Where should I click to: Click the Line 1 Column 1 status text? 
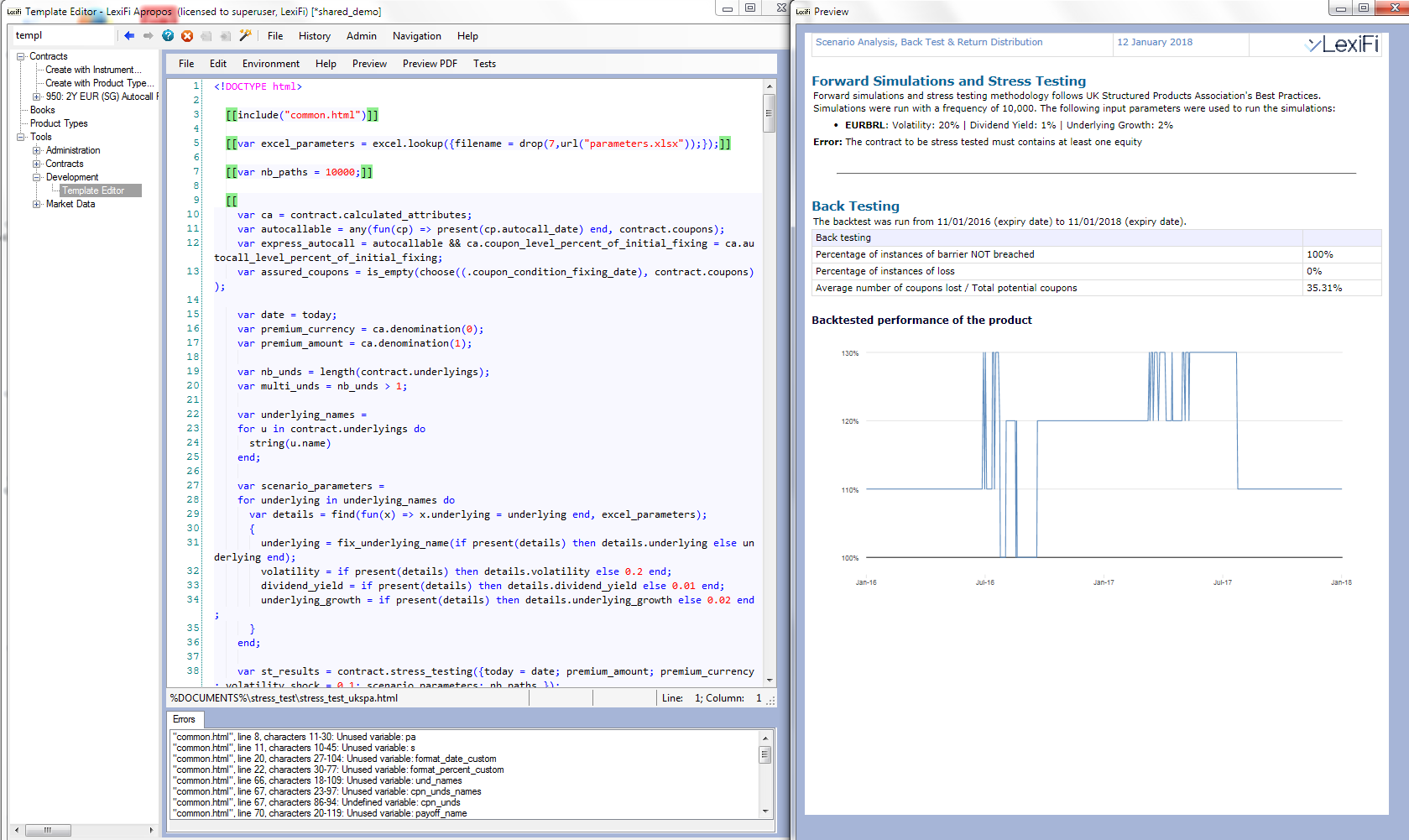click(x=712, y=698)
